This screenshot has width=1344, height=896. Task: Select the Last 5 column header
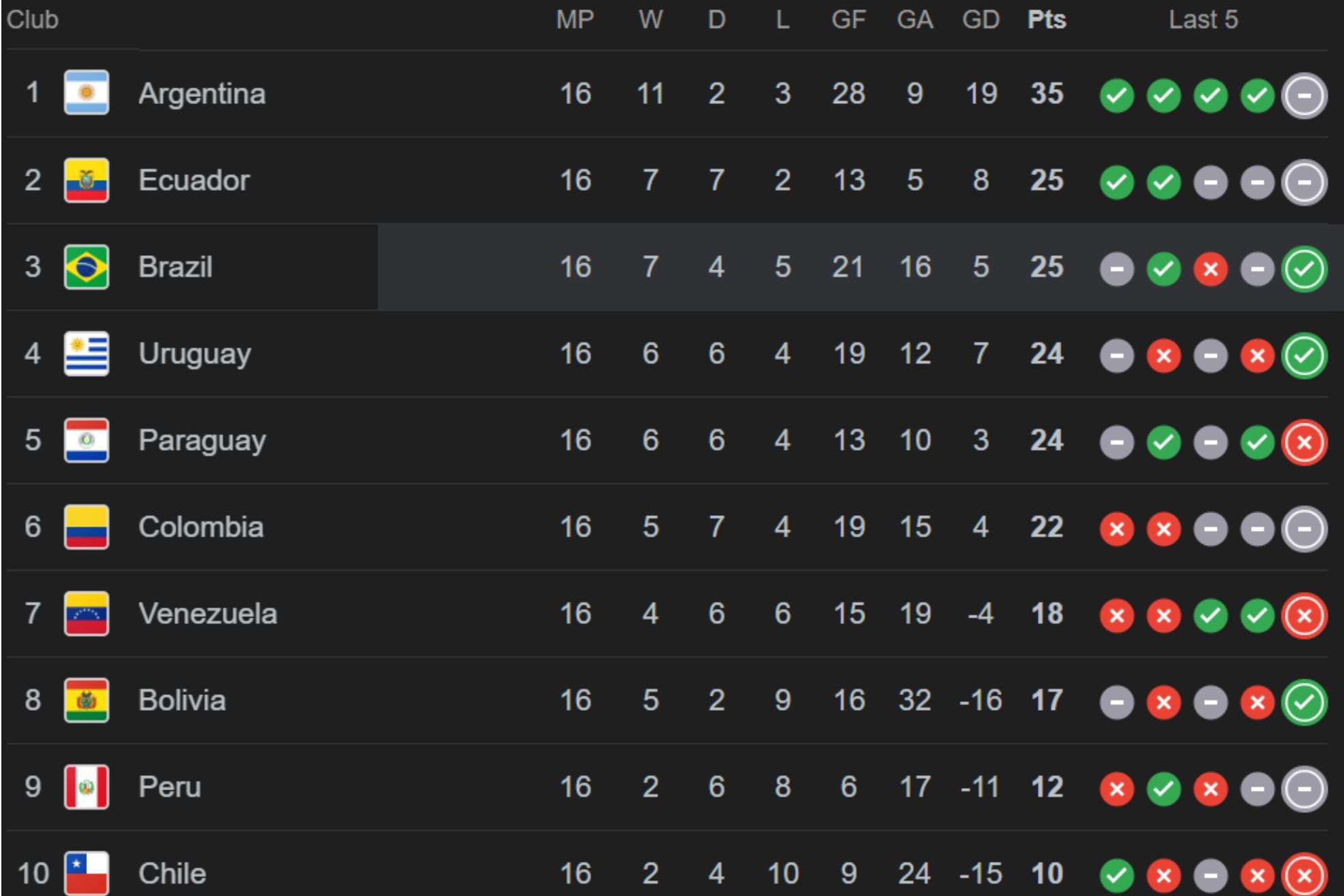click(1203, 20)
